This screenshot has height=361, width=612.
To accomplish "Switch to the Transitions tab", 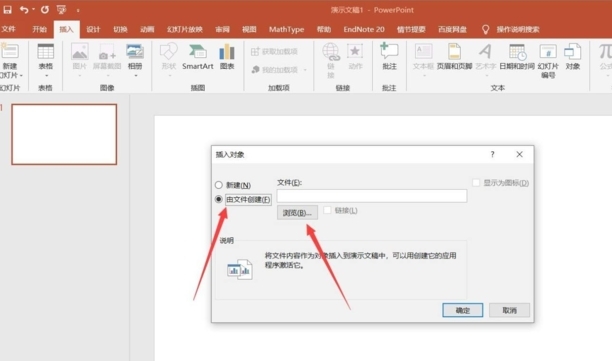I will click(120, 29).
